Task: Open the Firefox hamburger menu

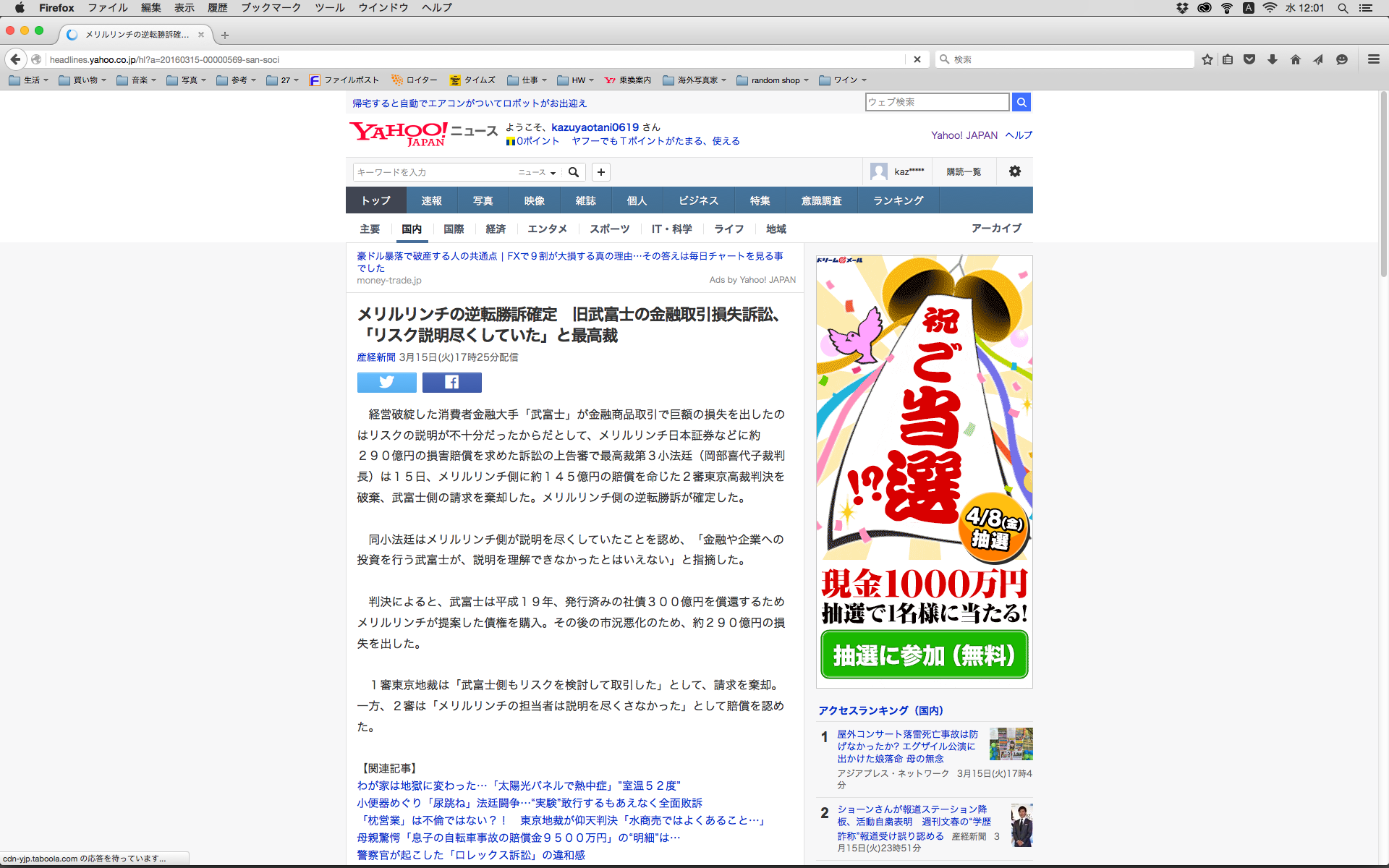Action: (x=1373, y=59)
